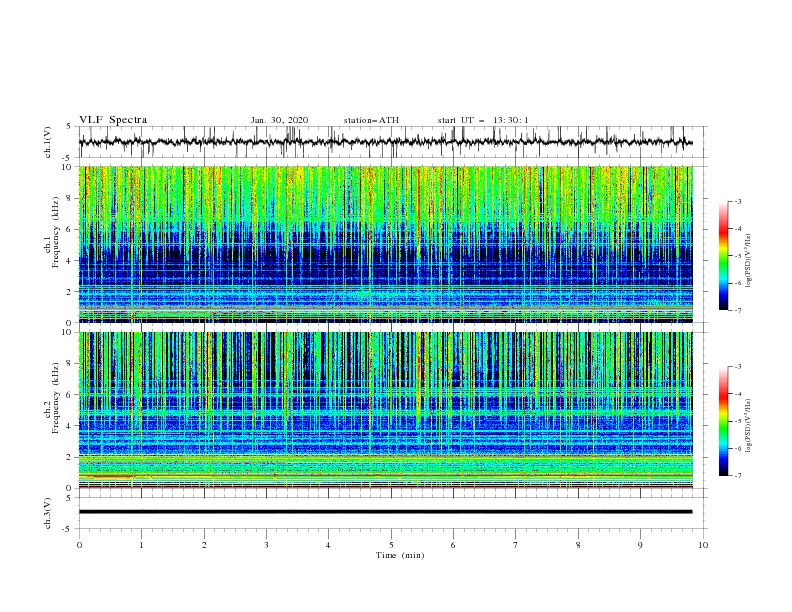792x612 pixels.
Task: Click the '-7' value on ch.2 colorbar
Action: pyautogui.click(x=737, y=476)
